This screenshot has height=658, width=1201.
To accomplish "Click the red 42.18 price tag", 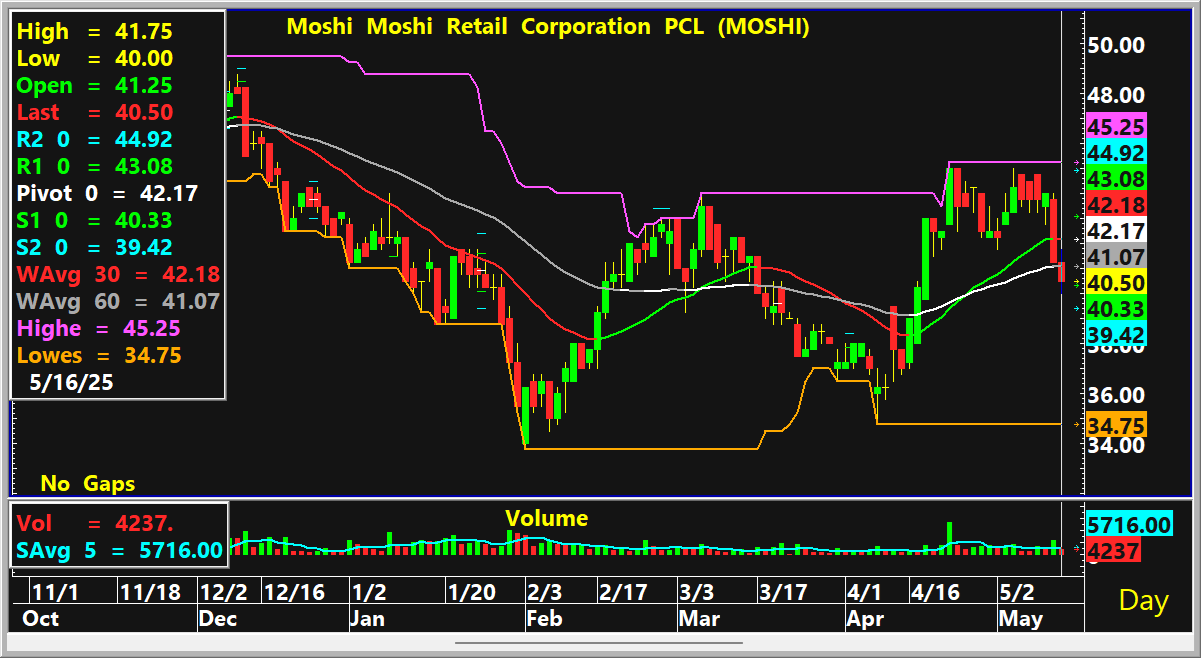I will click(1116, 205).
